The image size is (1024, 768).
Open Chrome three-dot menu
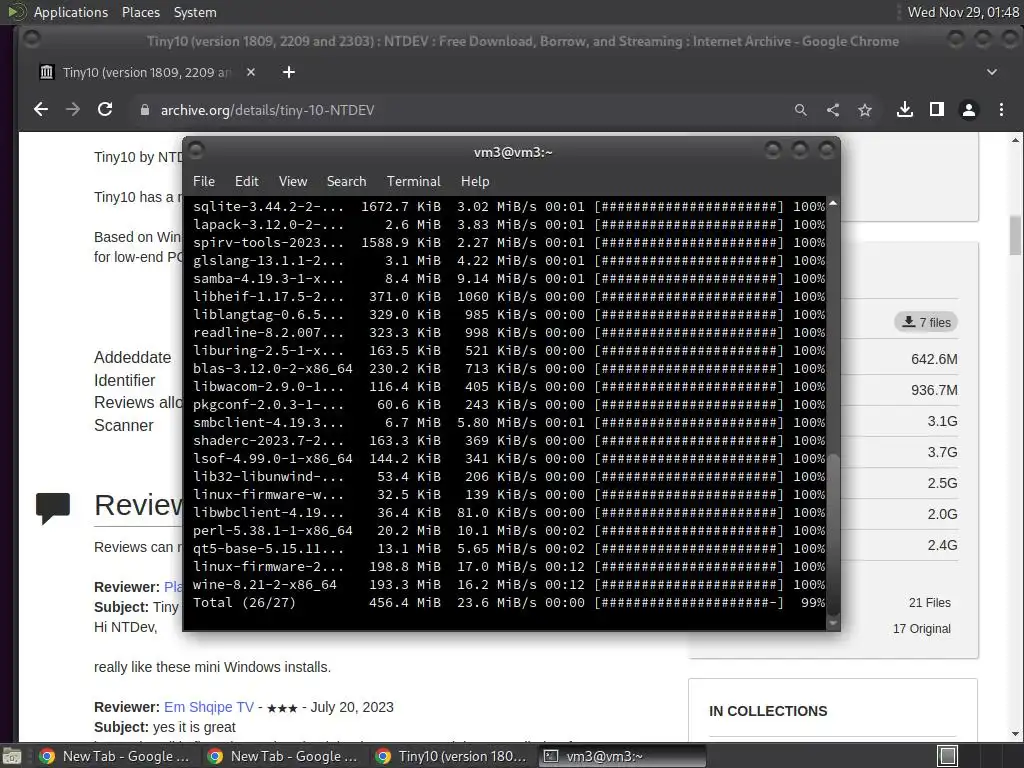tap(1001, 110)
